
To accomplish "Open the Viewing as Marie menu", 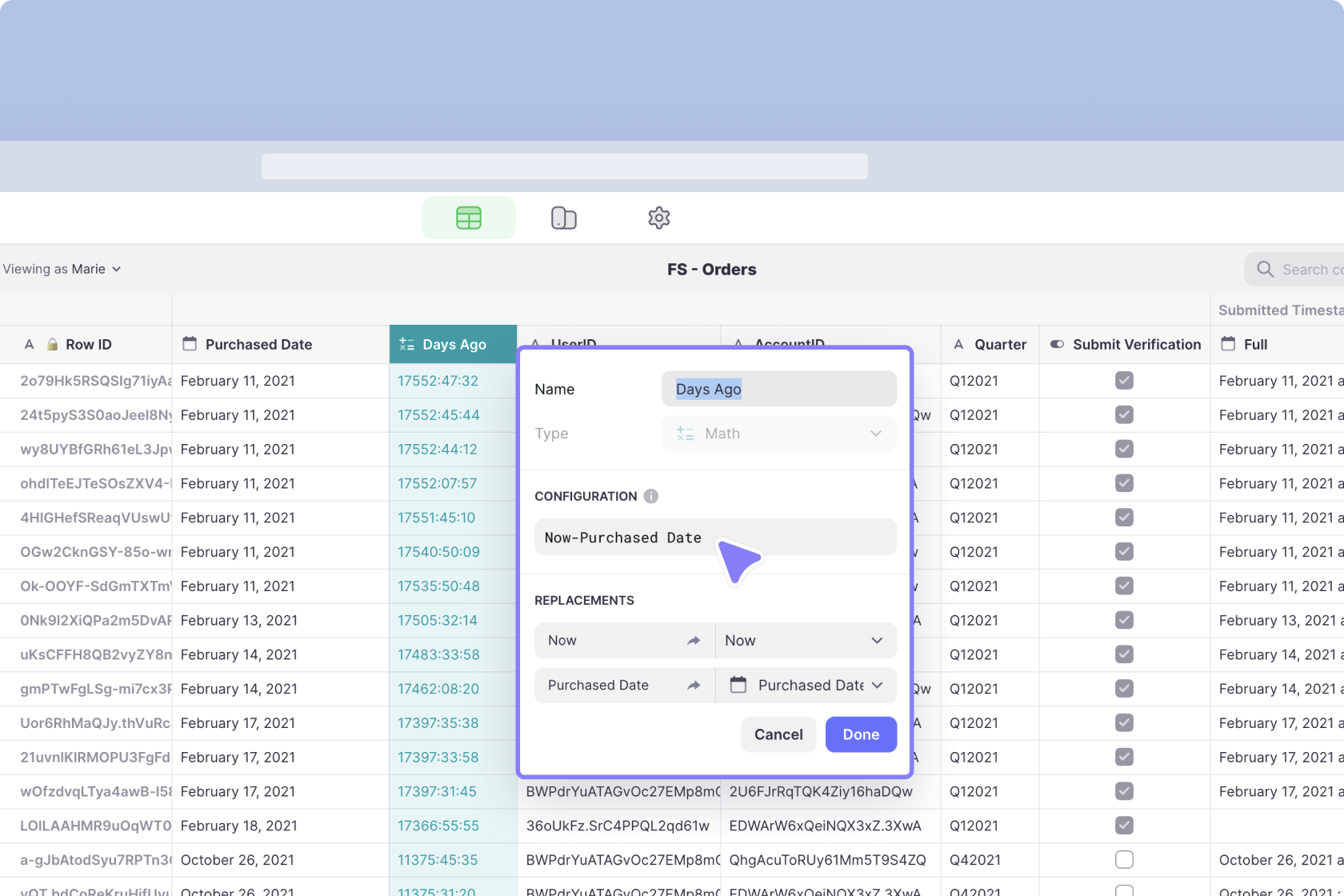I will pyautogui.click(x=62, y=269).
